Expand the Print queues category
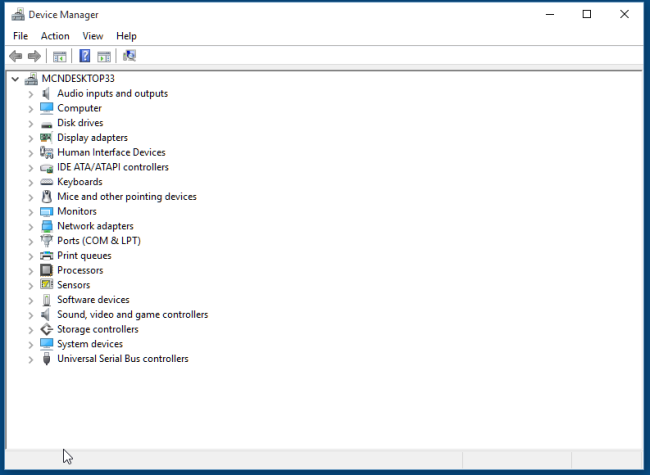 point(31,256)
